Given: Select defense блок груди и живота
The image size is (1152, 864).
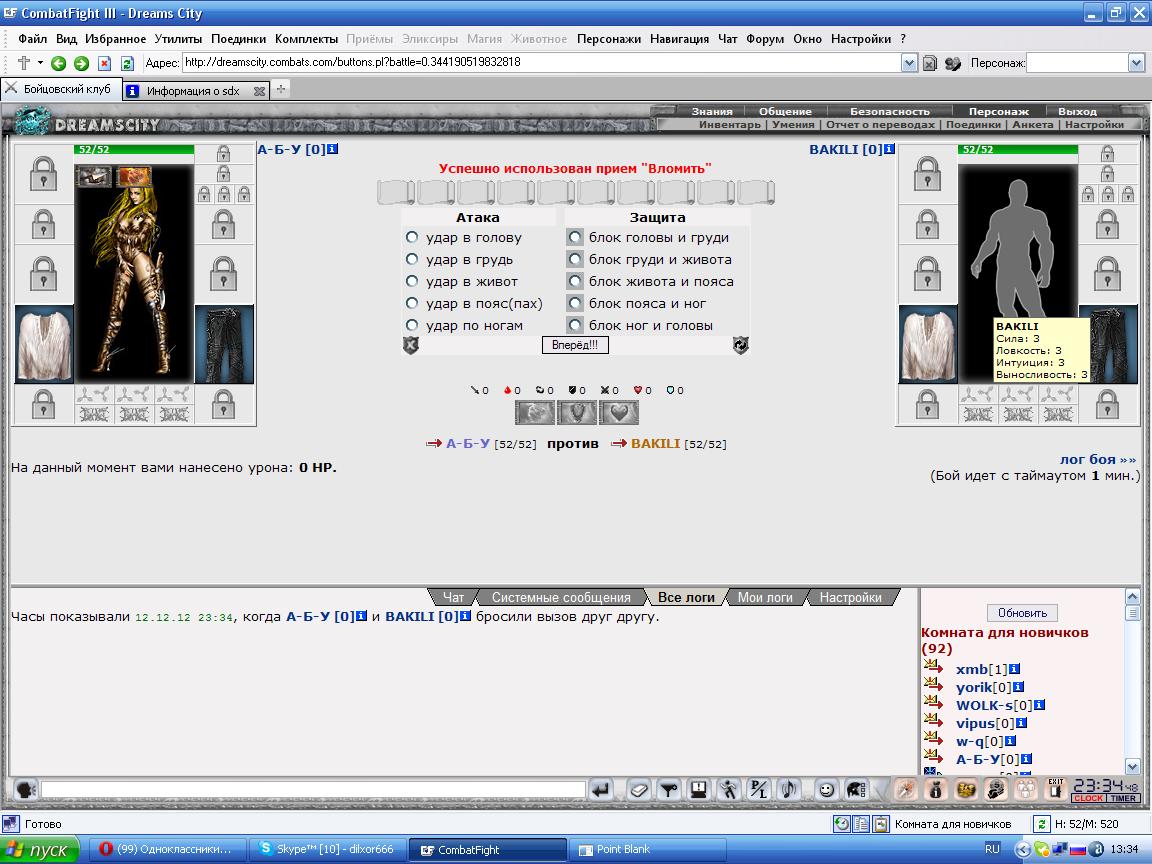Looking at the screenshot, I should coord(575,259).
